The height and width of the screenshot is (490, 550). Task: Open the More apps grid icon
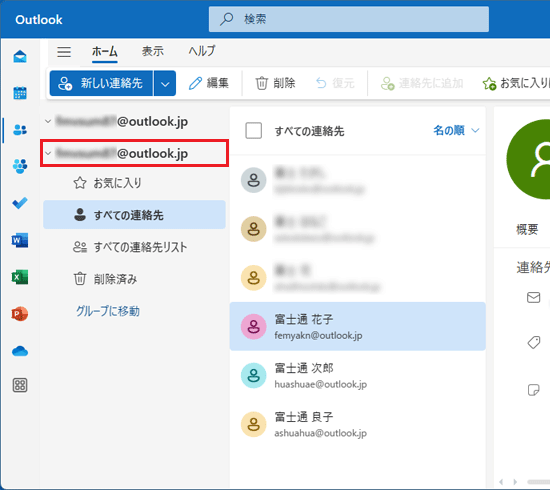point(20,385)
